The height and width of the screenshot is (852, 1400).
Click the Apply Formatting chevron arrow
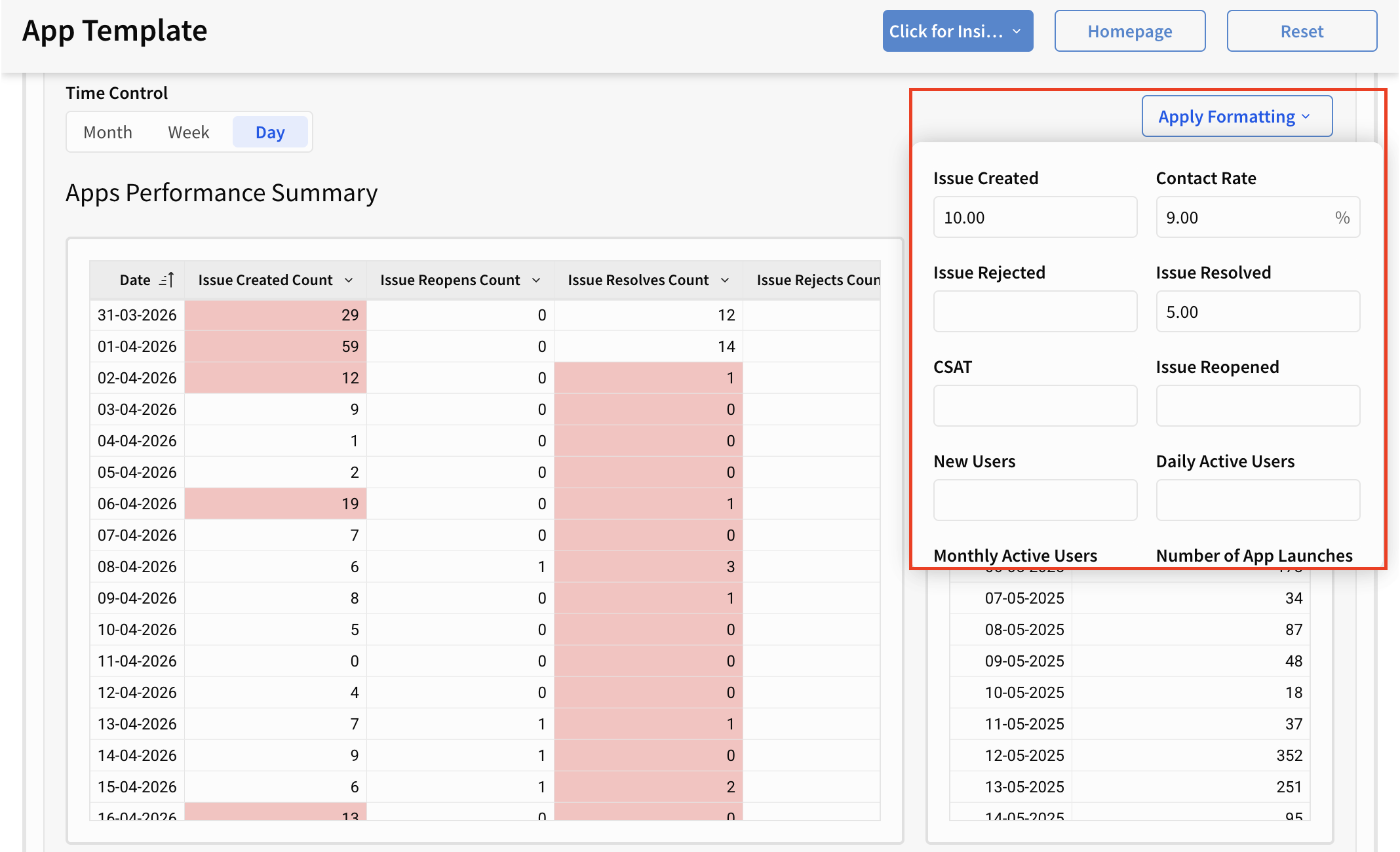[x=1306, y=117]
